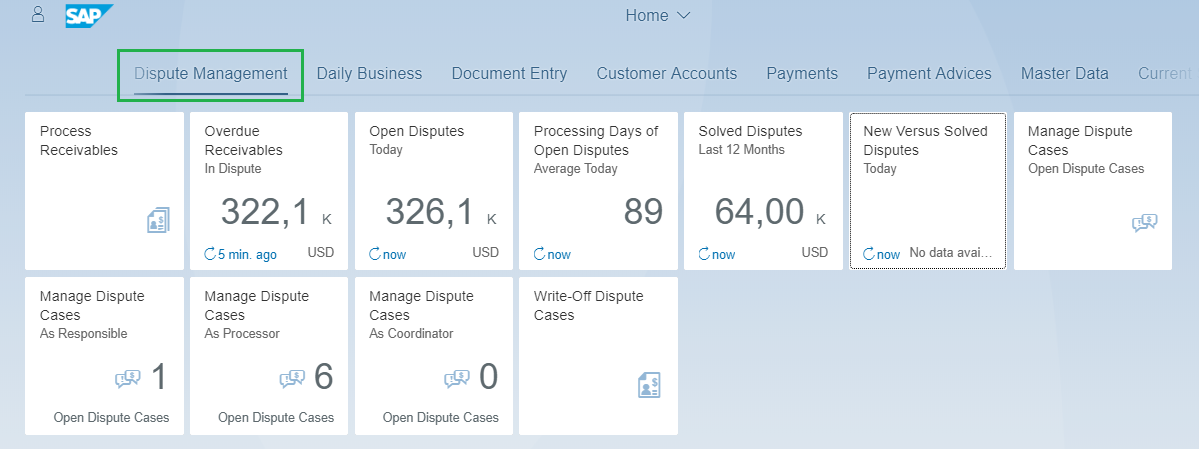This screenshot has height=449, width=1199.
Task: Expand the Home dropdown chevron
Action: point(684,16)
